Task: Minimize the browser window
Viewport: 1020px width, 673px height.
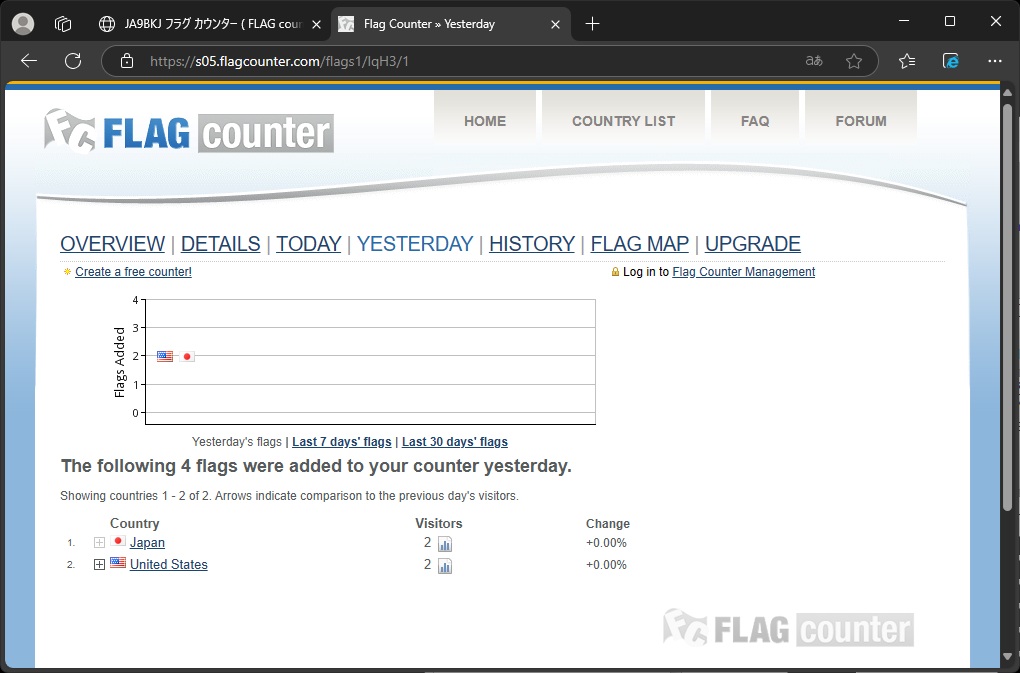Action: pos(904,21)
